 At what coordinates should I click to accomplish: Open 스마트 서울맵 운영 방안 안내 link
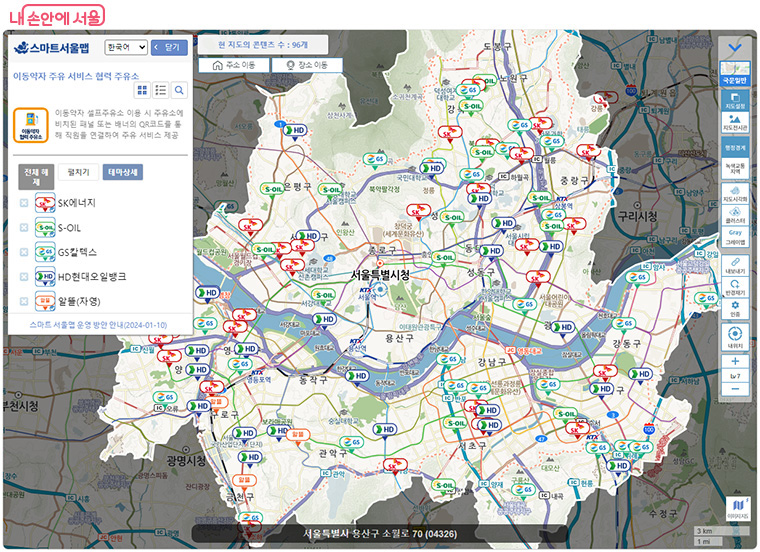(98, 325)
